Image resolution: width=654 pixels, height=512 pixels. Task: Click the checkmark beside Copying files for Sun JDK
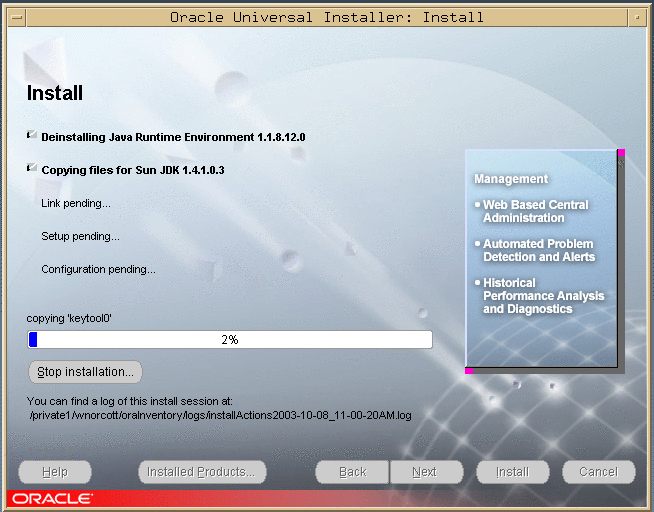point(32,168)
